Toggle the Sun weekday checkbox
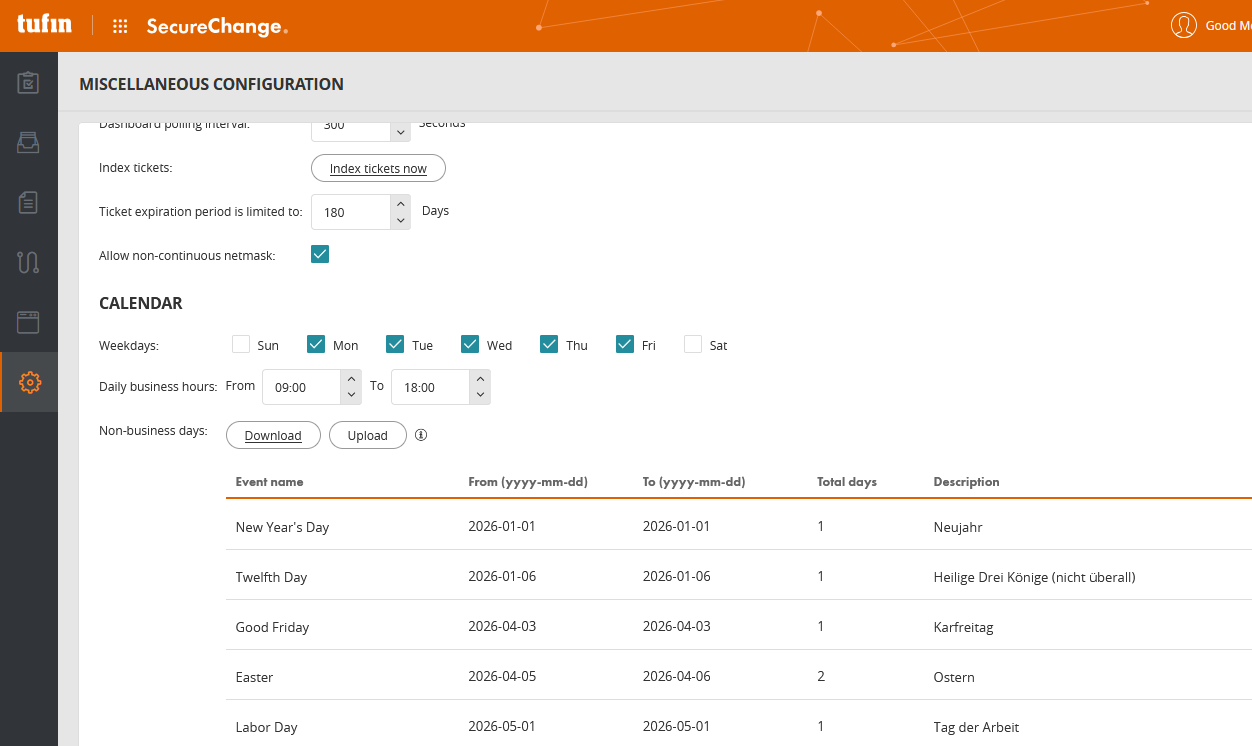The width and height of the screenshot is (1252, 746). coord(241,344)
